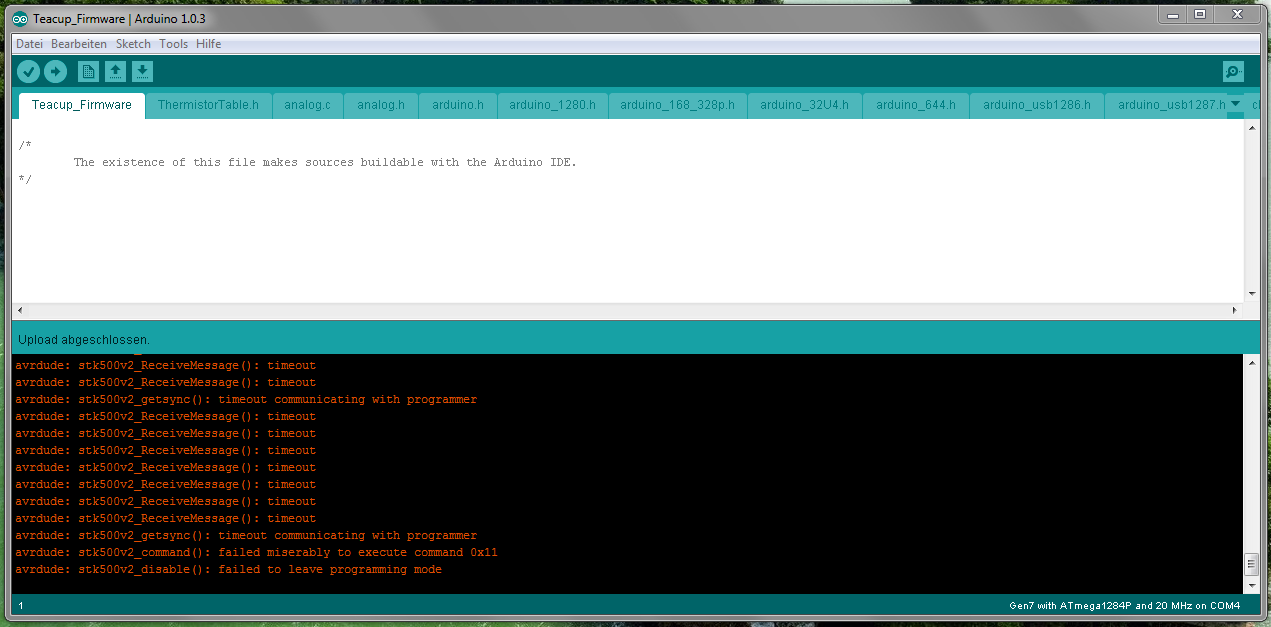Create a new sketch with New icon
This screenshot has height=627, width=1271.
pyautogui.click(x=89, y=71)
